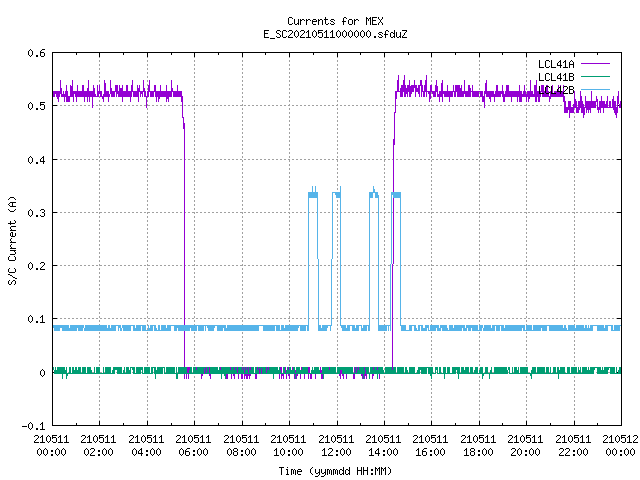
Task: Click the -0.1 y-axis tick value
Action: 33,426
